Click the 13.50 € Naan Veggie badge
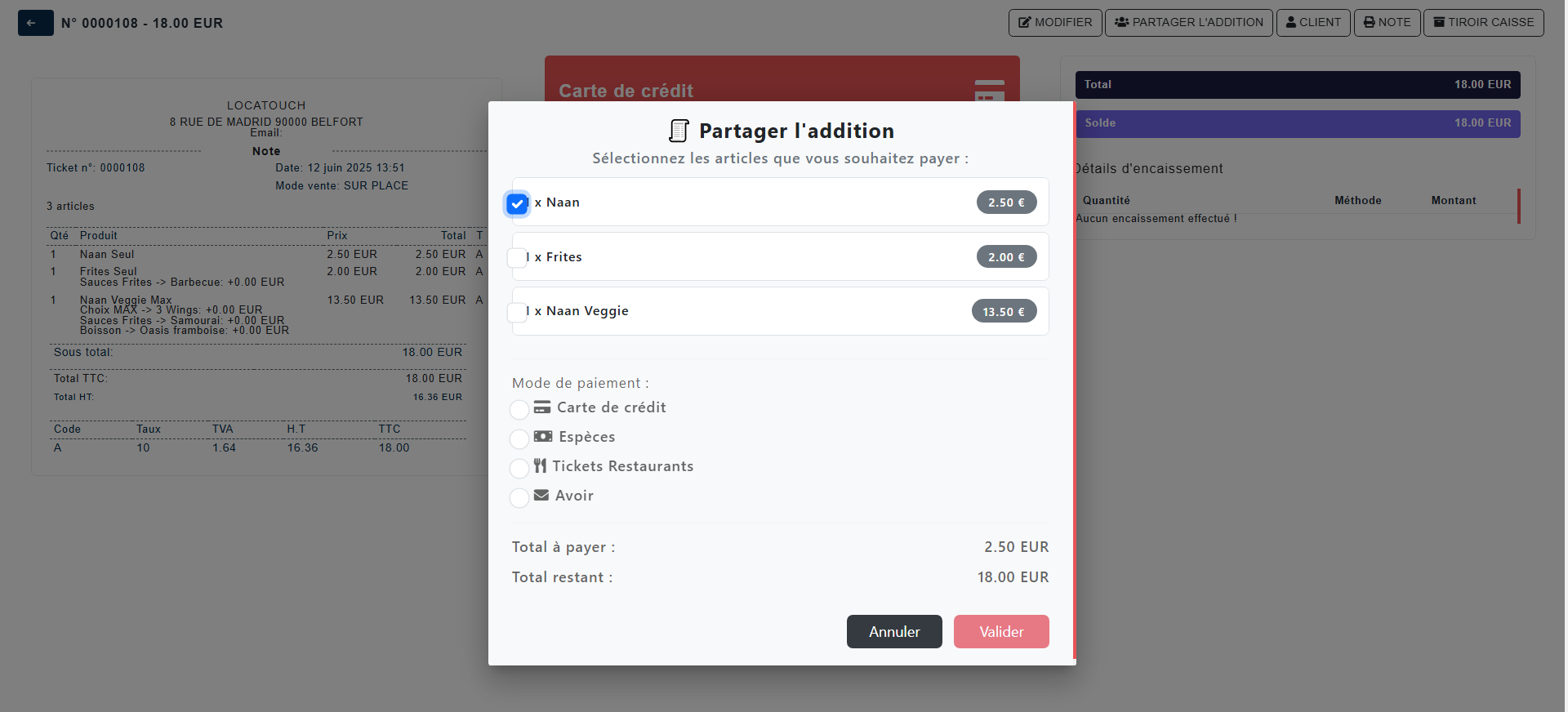This screenshot has width=1568, height=712. click(1004, 312)
